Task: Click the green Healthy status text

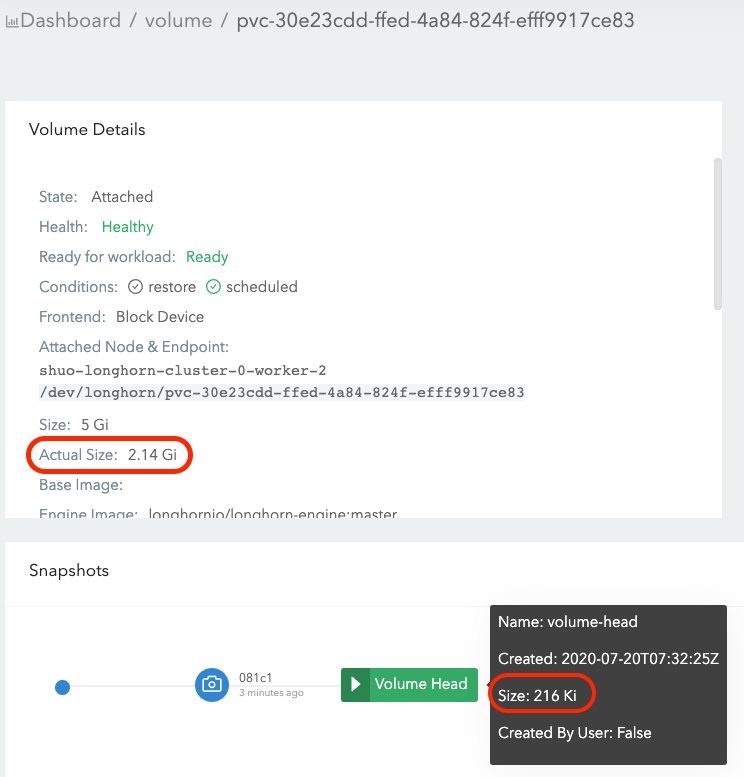Action: [x=127, y=227]
